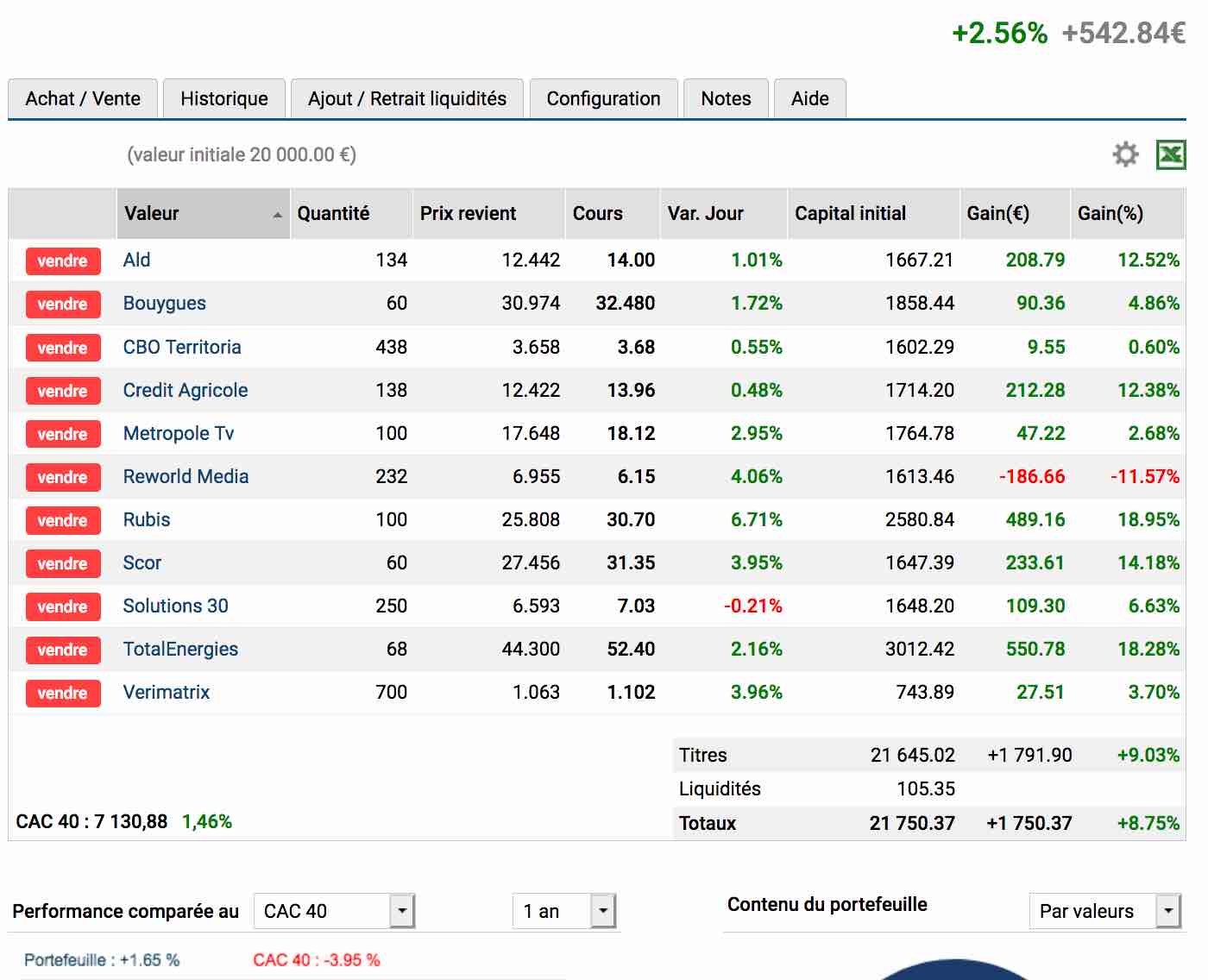Click Rubis gain percentage 18.95%

tap(1148, 519)
